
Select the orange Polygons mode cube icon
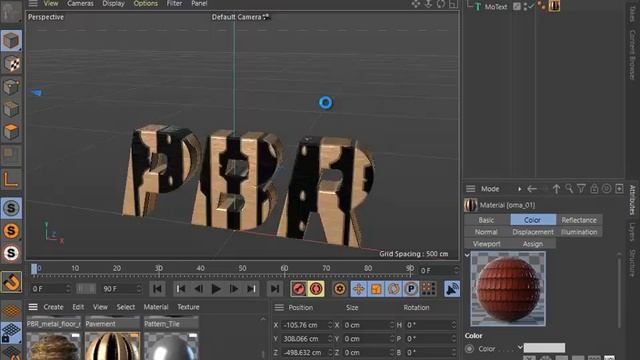tap(11, 132)
